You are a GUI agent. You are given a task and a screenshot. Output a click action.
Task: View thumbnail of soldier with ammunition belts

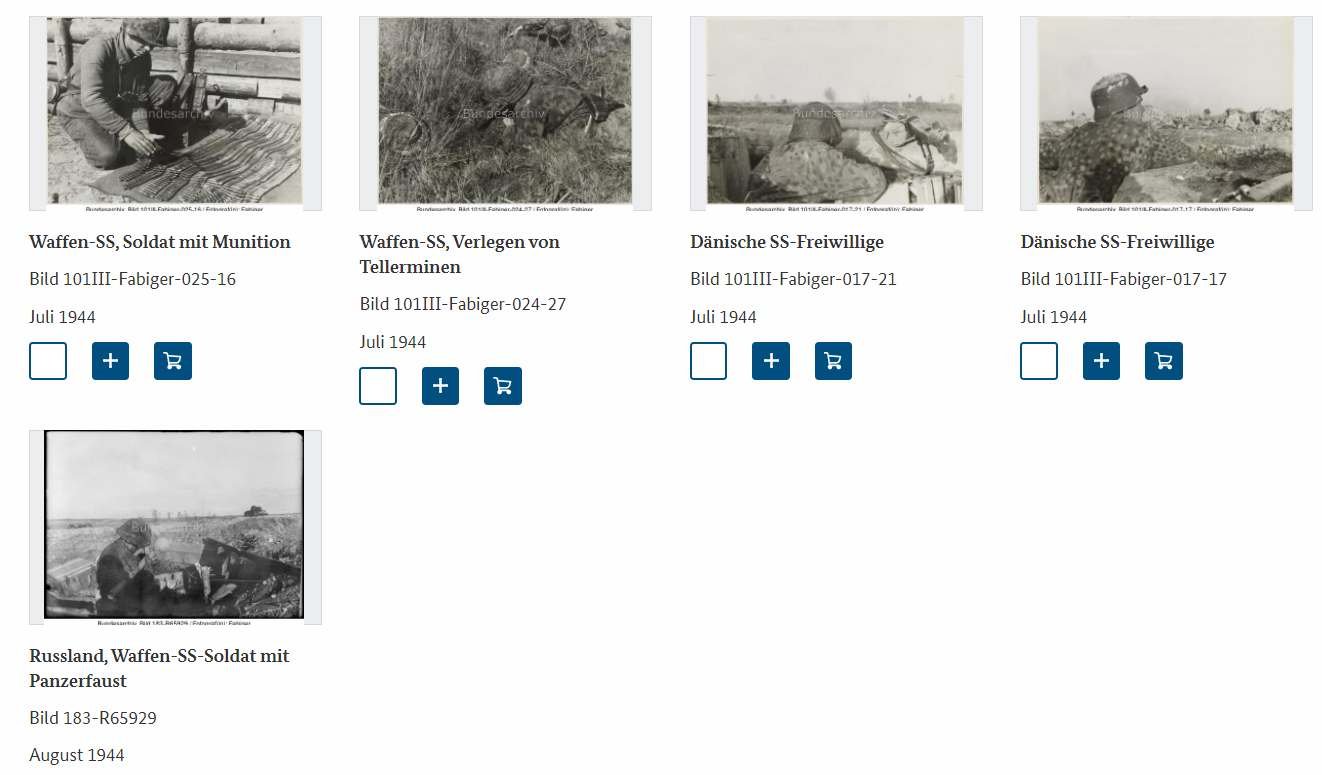coord(175,113)
